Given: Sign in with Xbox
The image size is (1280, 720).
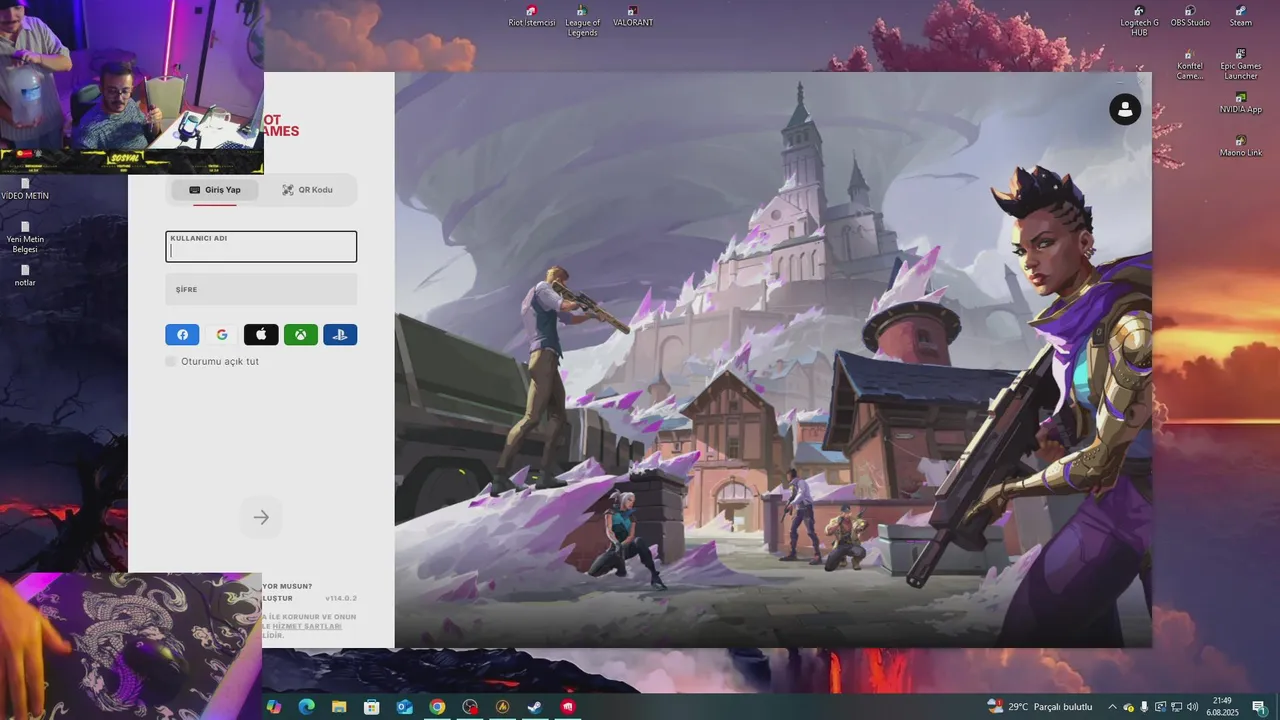Looking at the screenshot, I should click(x=301, y=335).
